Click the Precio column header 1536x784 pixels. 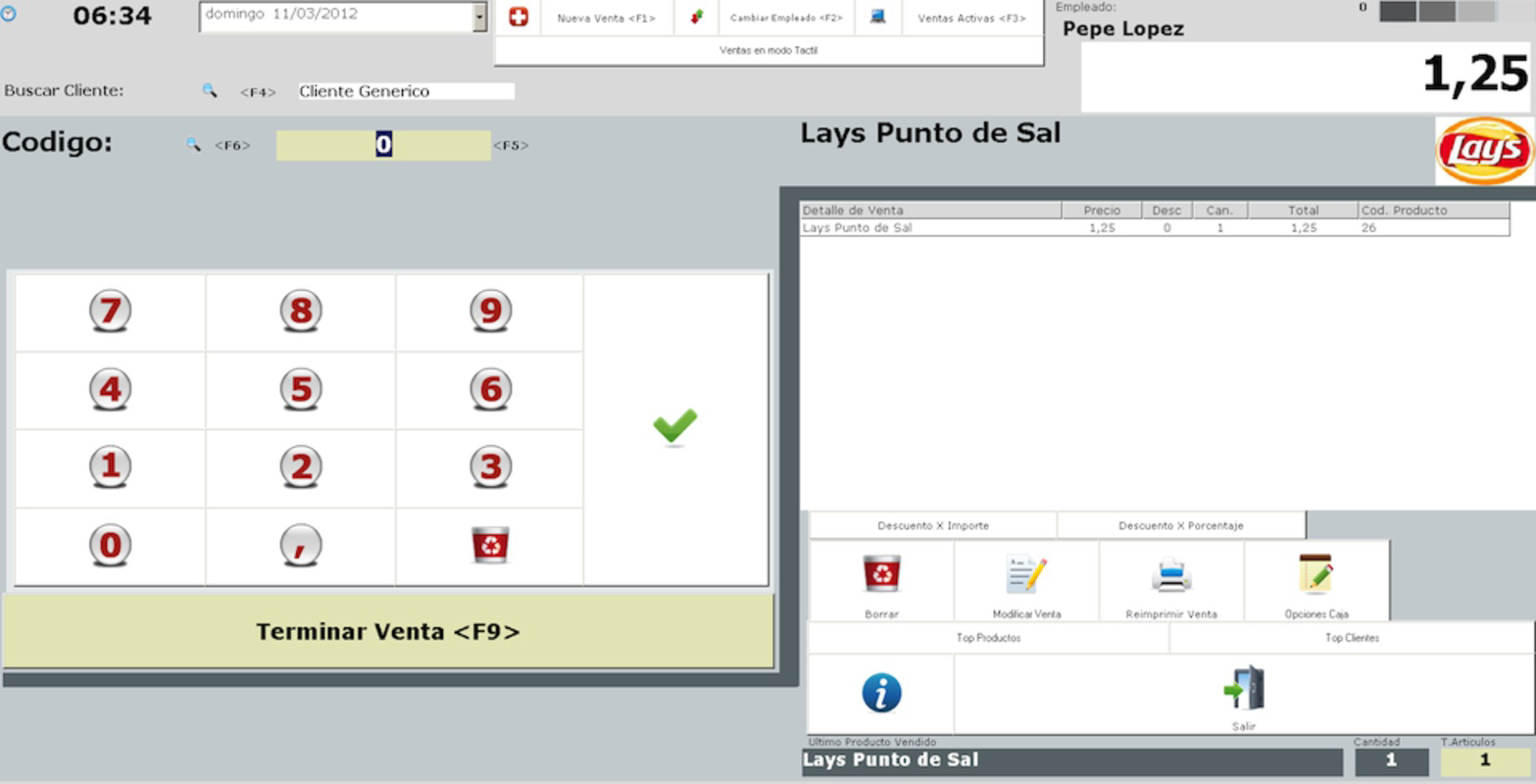point(1102,210)
